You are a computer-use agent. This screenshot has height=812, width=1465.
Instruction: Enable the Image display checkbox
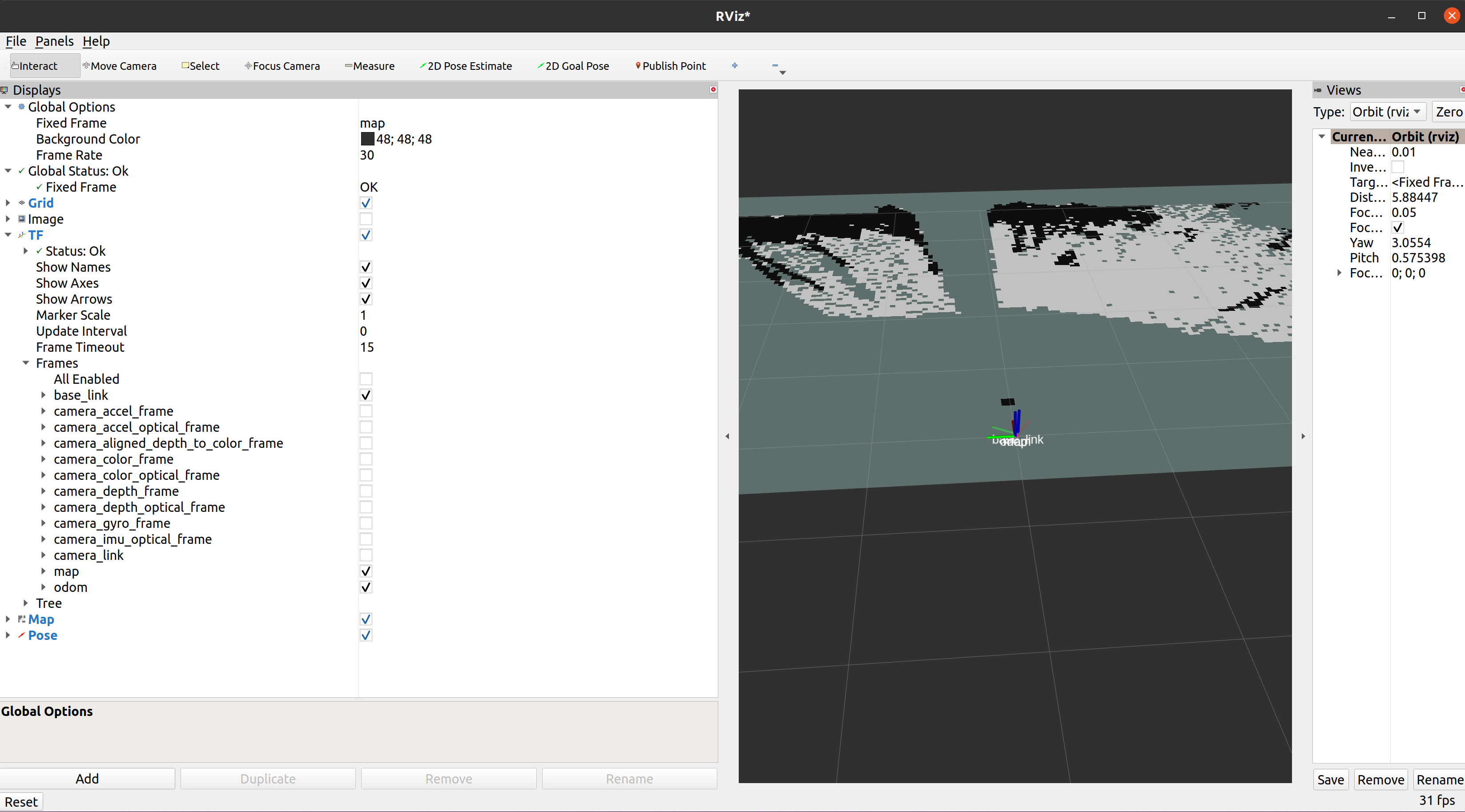pos(366,219)
